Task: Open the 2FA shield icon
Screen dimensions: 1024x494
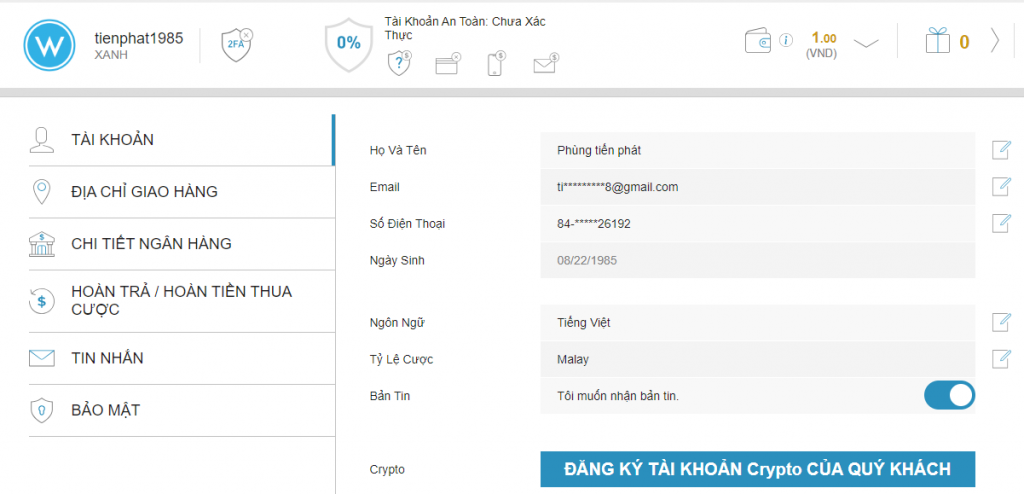Action: point(236,45)
